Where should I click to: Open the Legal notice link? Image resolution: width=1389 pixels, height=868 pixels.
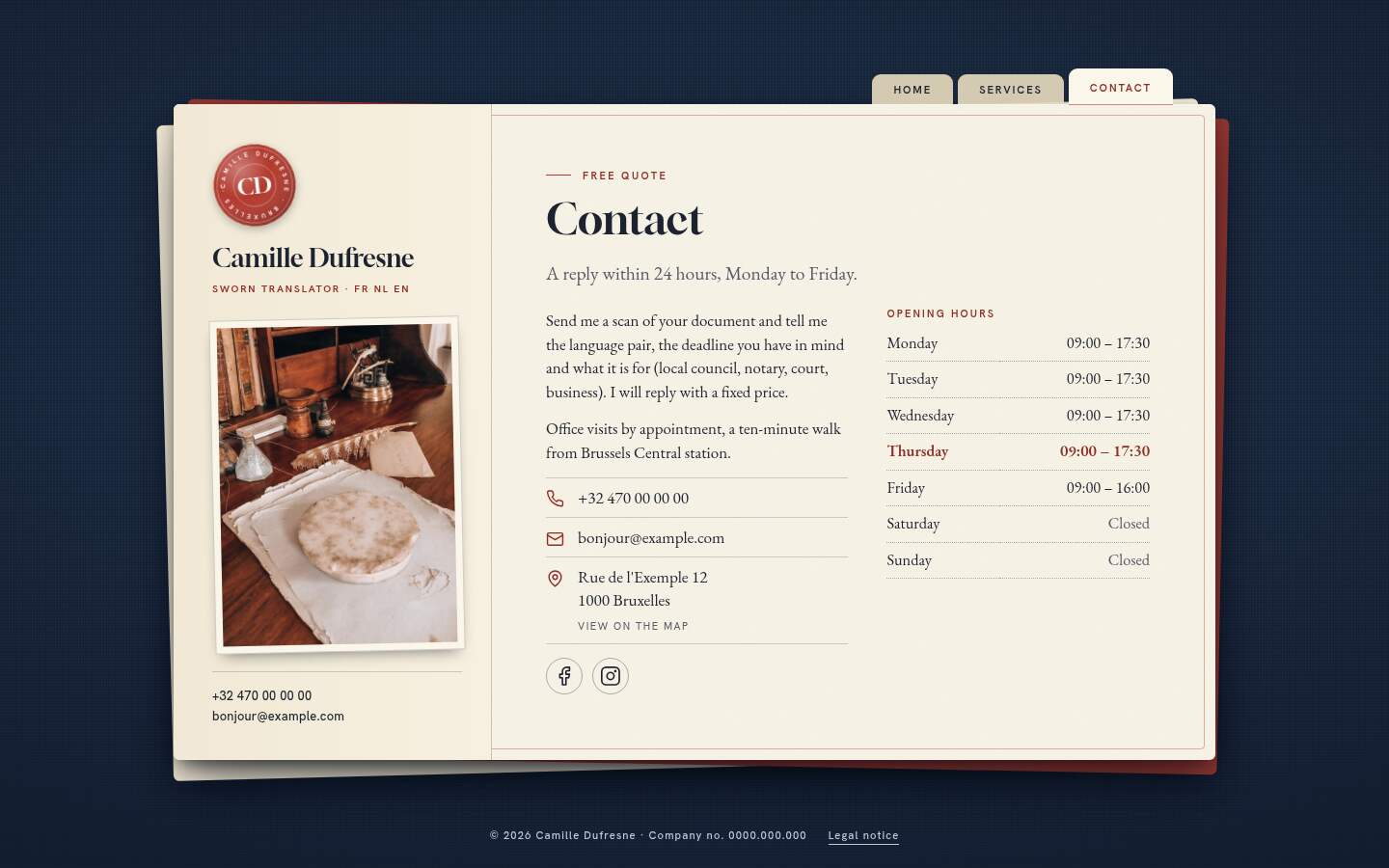(863, 835)
